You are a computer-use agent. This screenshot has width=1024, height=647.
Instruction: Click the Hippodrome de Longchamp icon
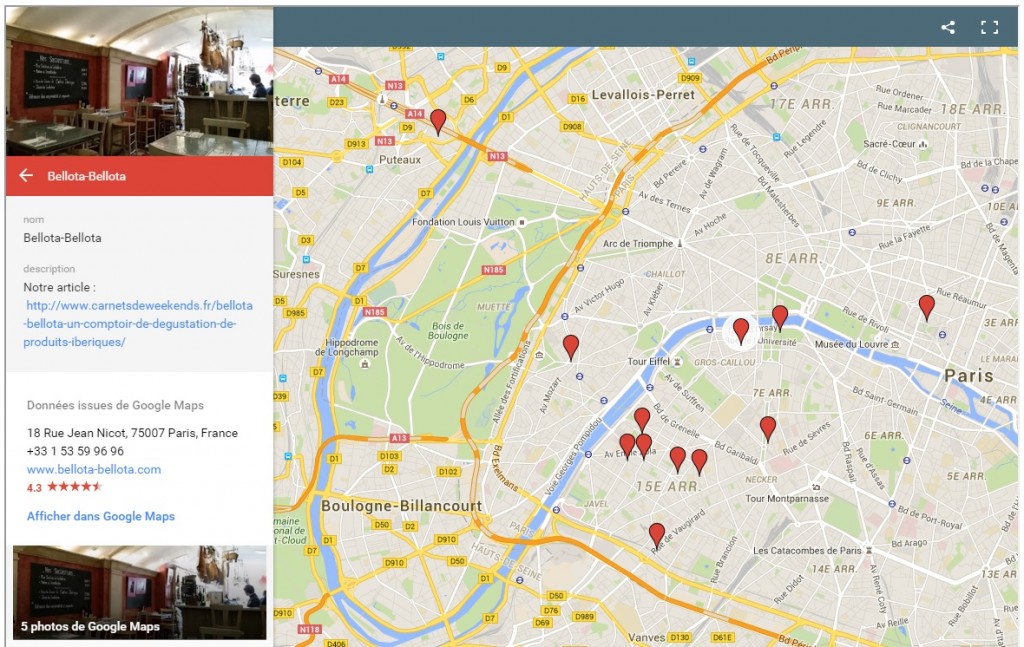click(x=365, y=364)
